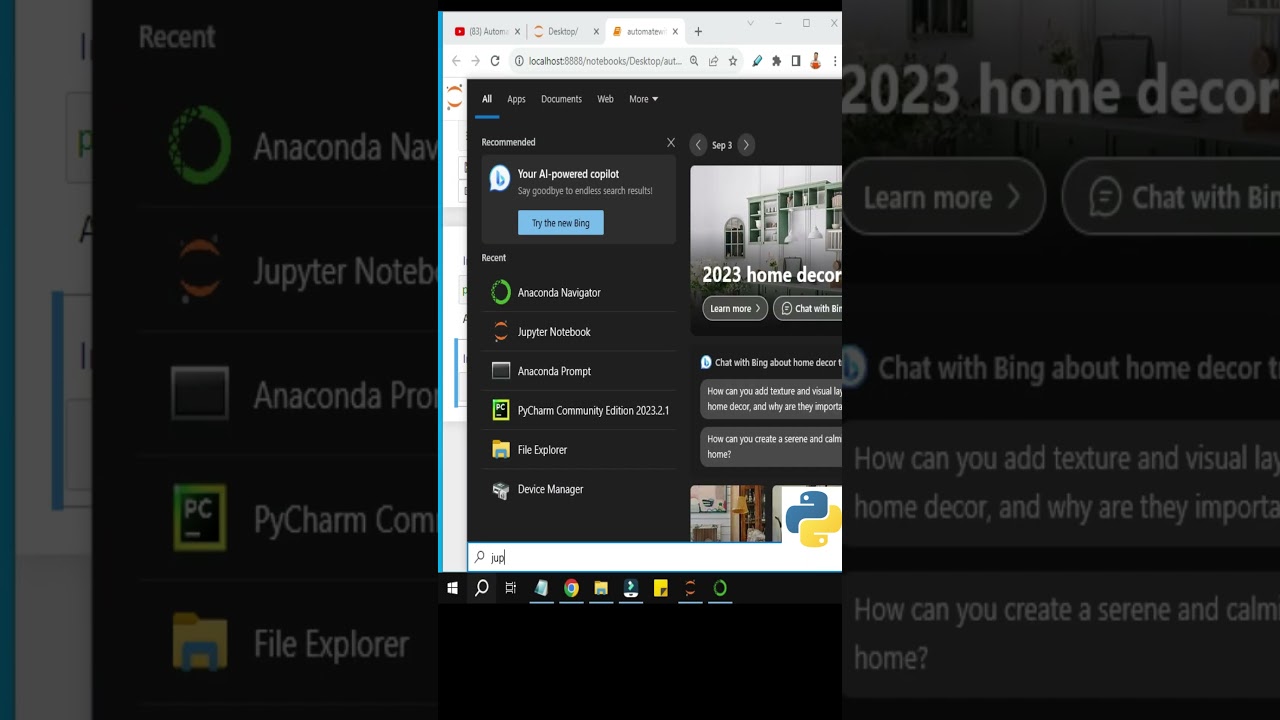1280x720 pixels.
Task: Click the highlighter pen extension icon
Action: pyautogui.click(x=757, y=61)
